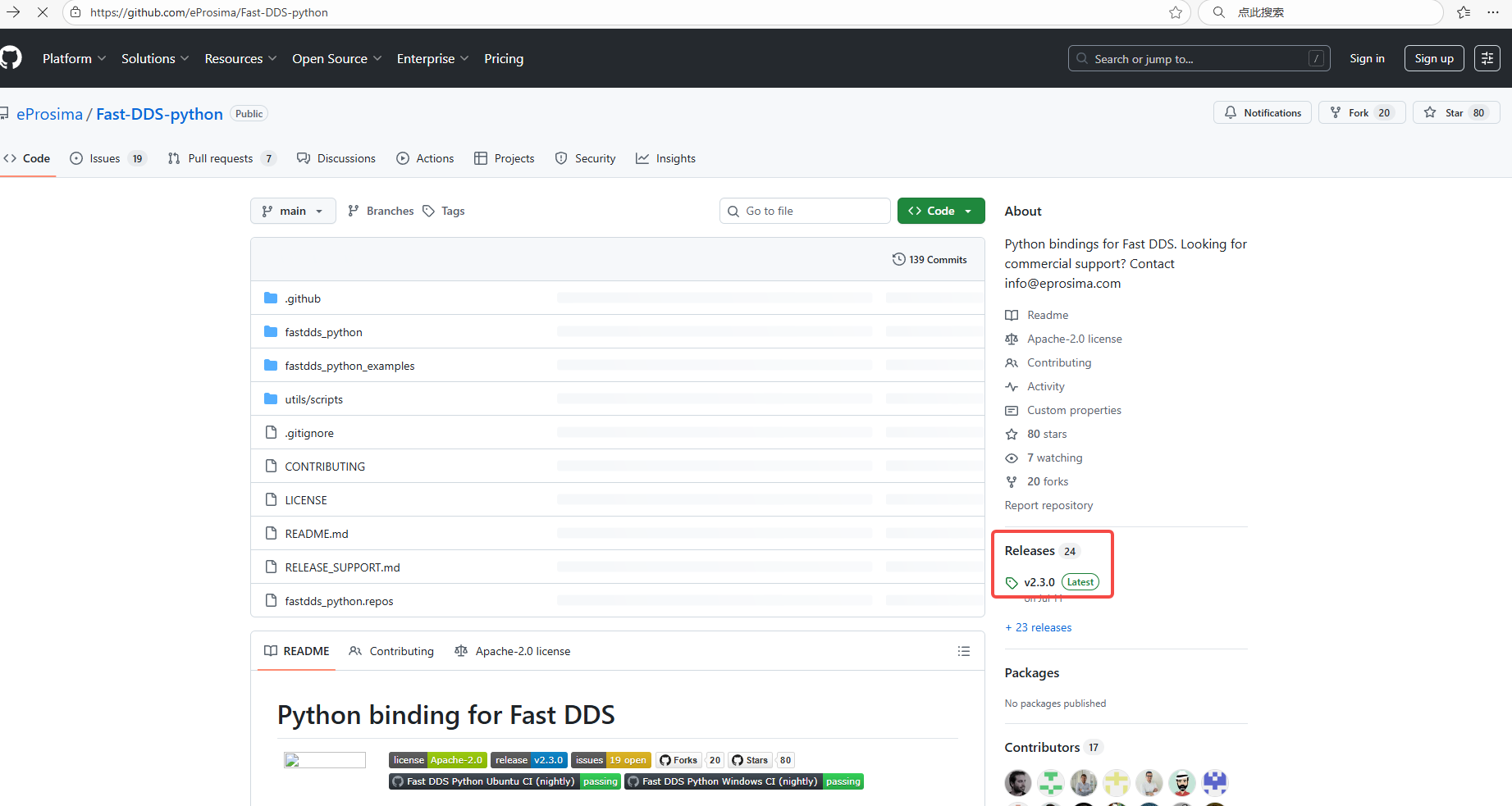Click the Sign in link
Screen dimensions: 1512x806
(x=1367, y=58)
